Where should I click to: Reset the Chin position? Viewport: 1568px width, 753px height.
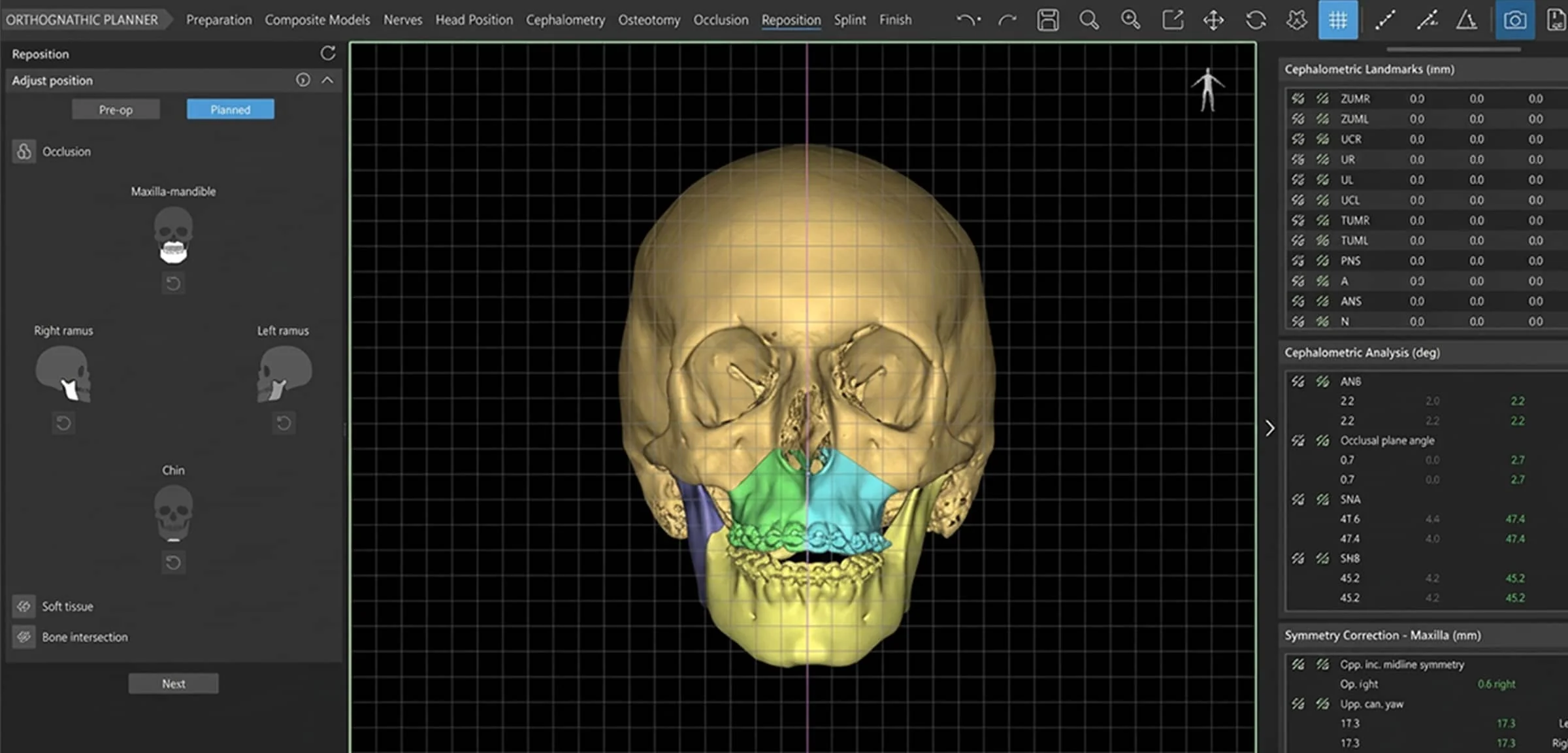[173, 563]
